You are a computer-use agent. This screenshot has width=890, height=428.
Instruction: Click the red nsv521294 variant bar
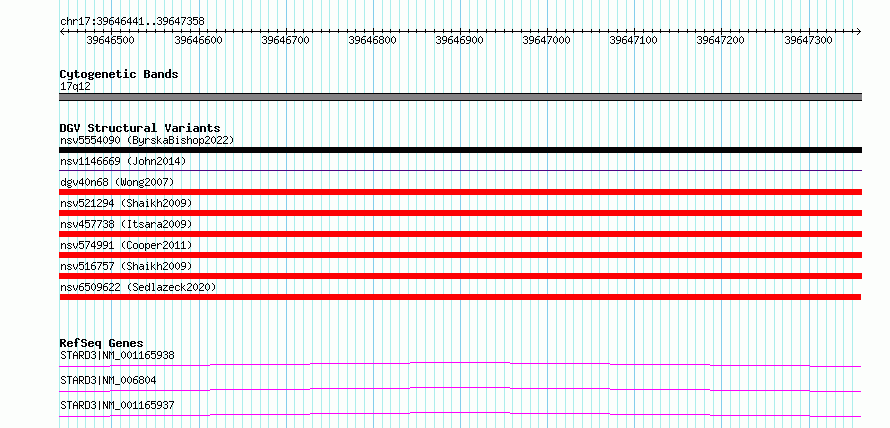460,213
